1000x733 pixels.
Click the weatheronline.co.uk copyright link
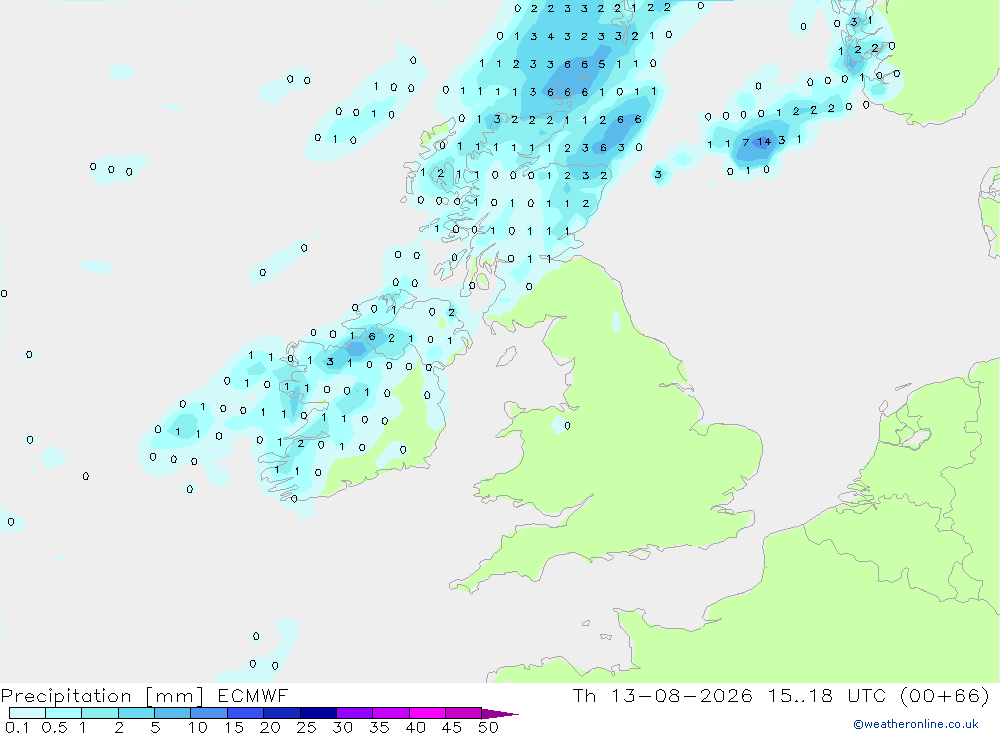tap(916, 724)
